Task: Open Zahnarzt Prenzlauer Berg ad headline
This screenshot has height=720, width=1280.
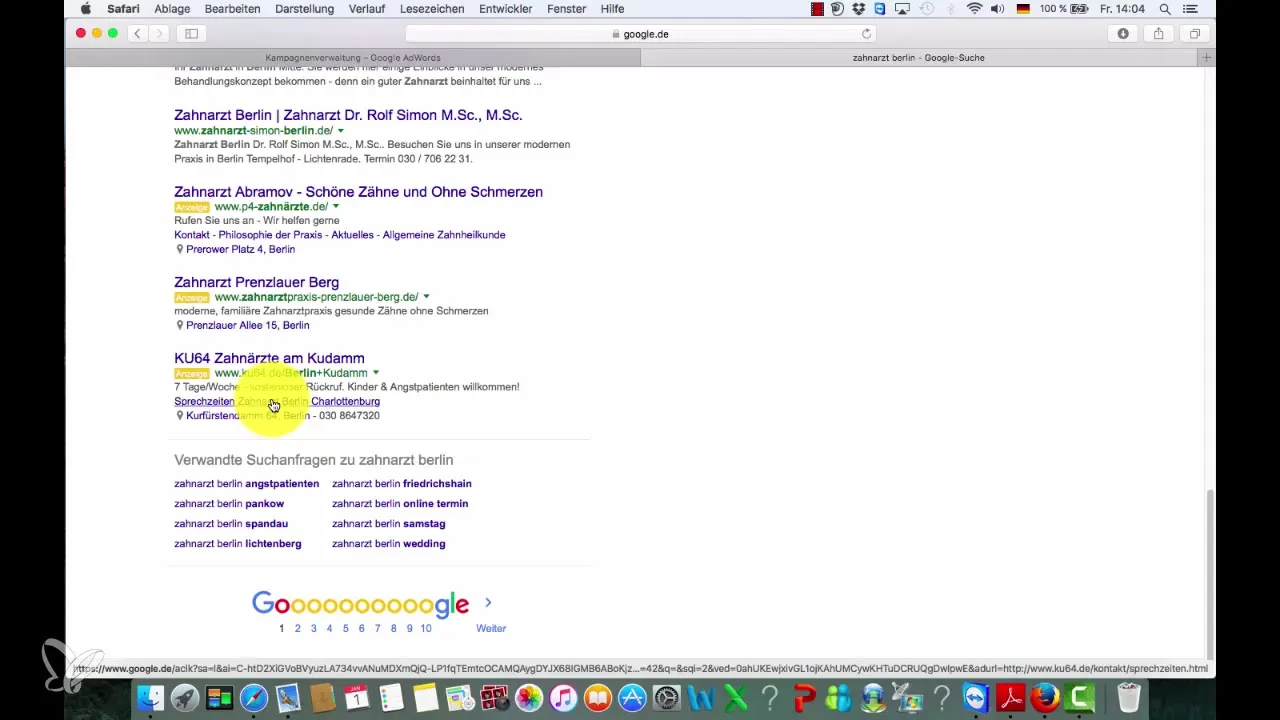Action: click(x=256, y=282)
